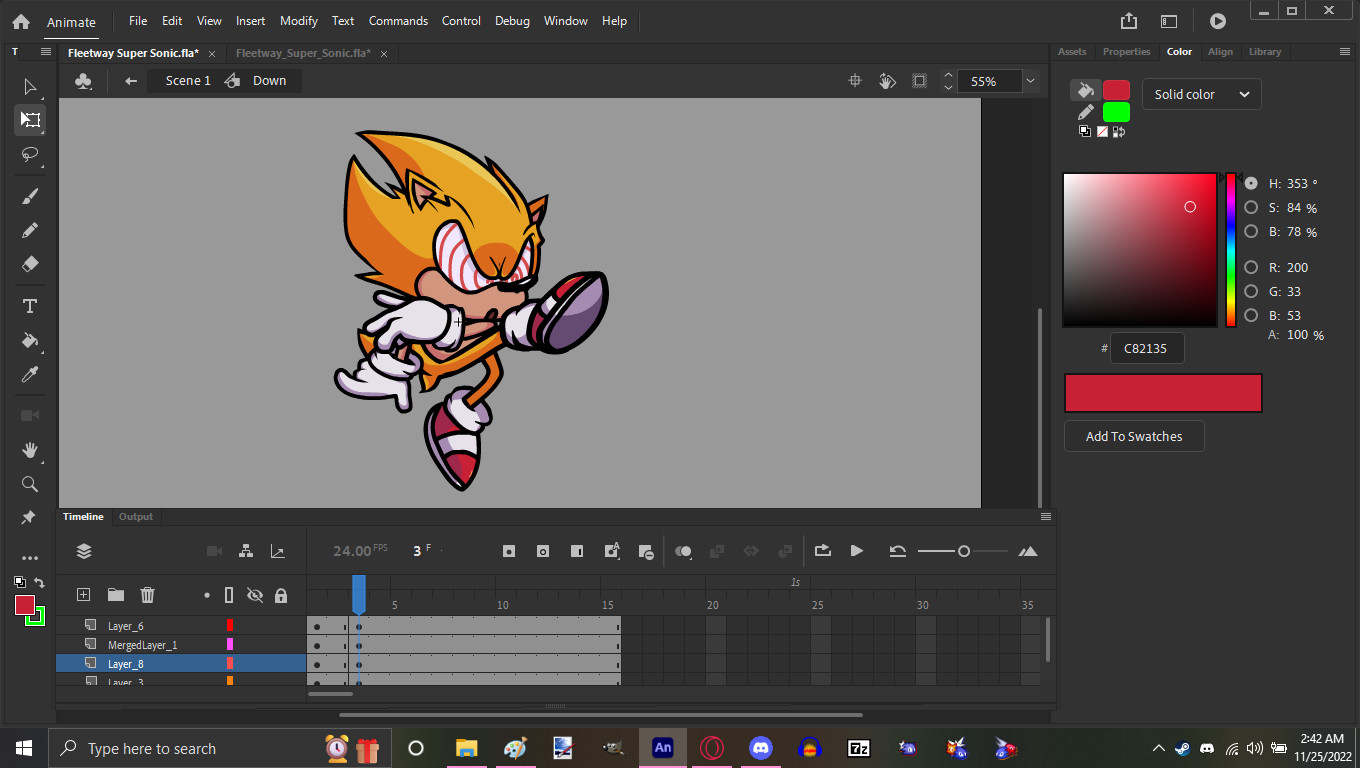Toggle Rotation tool in stage bar
The height and width of the screenshot is (768, 1360).
pyautogui.click(x=887, y=81)
